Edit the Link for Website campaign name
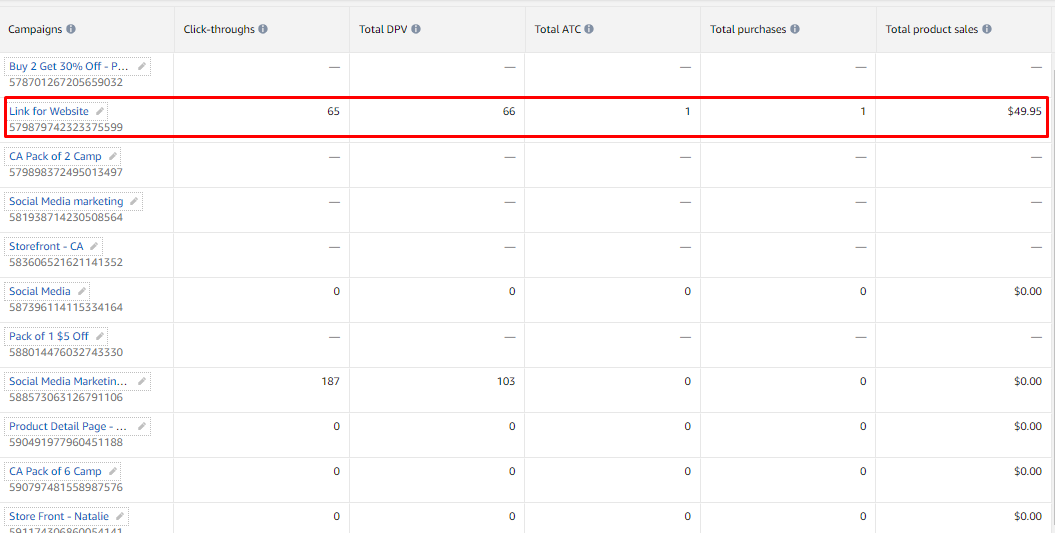Screen dimensions: 1055x533 coord(100,111)
